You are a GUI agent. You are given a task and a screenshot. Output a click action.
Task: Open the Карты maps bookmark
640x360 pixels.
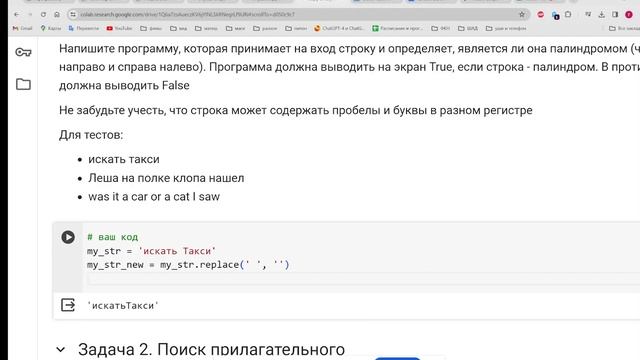(x=51, y=28)
